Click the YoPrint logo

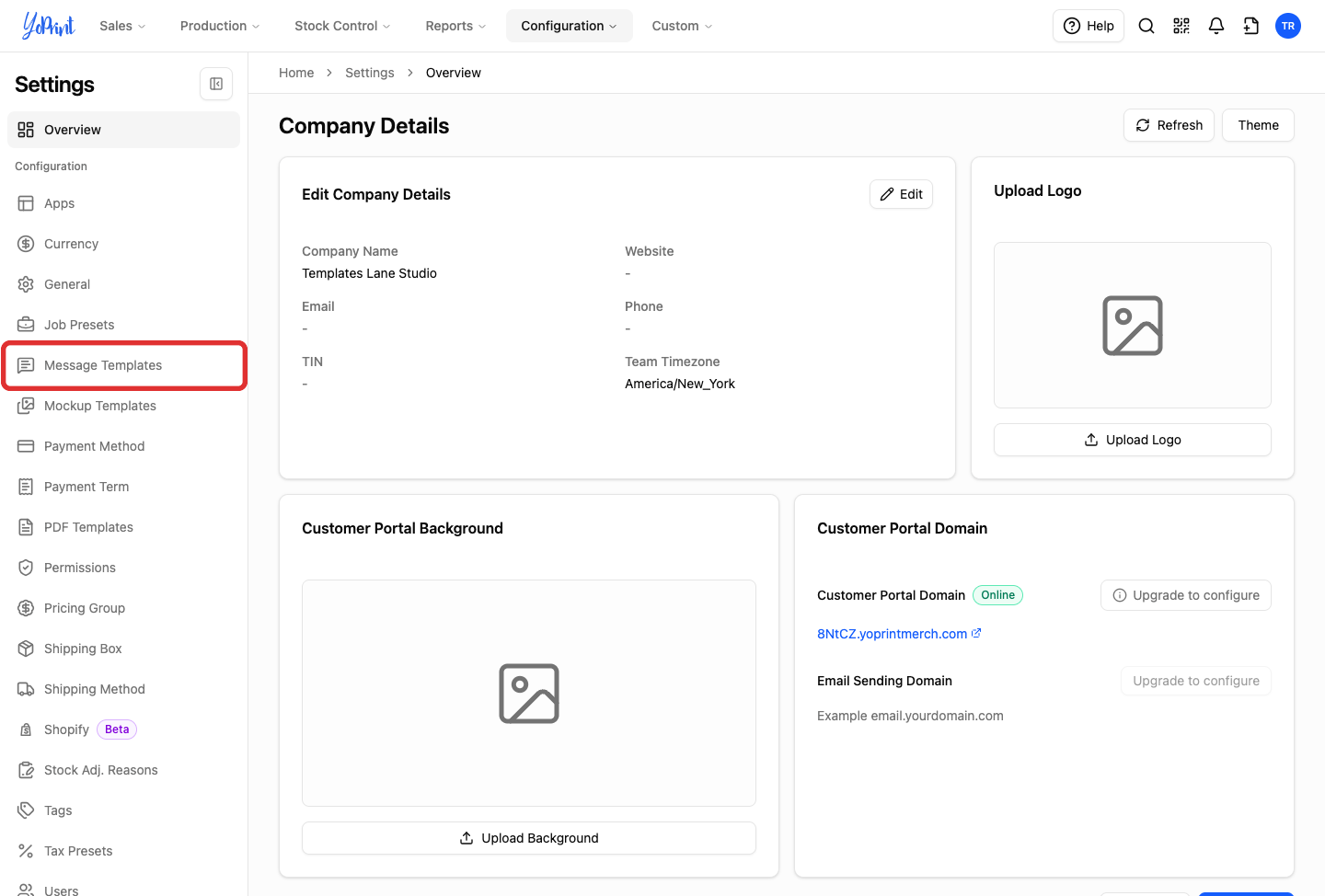tap(49, 26)
